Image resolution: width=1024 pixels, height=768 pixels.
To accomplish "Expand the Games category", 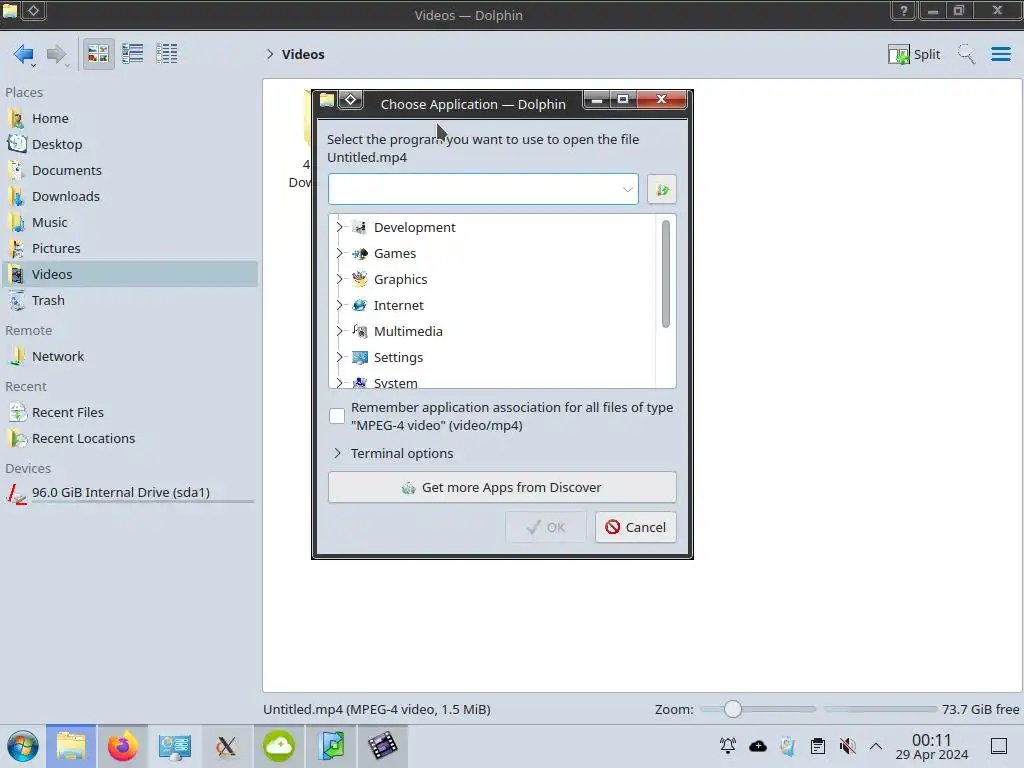I will click(x=339, y=253).
